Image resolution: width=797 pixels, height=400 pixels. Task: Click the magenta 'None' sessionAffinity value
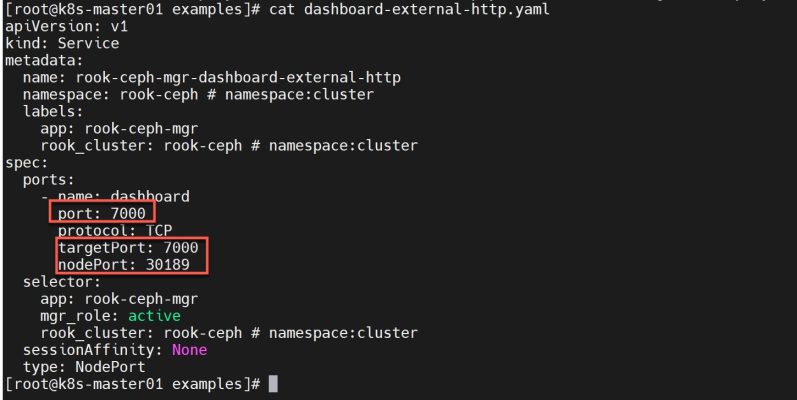[x=189, y=350]
